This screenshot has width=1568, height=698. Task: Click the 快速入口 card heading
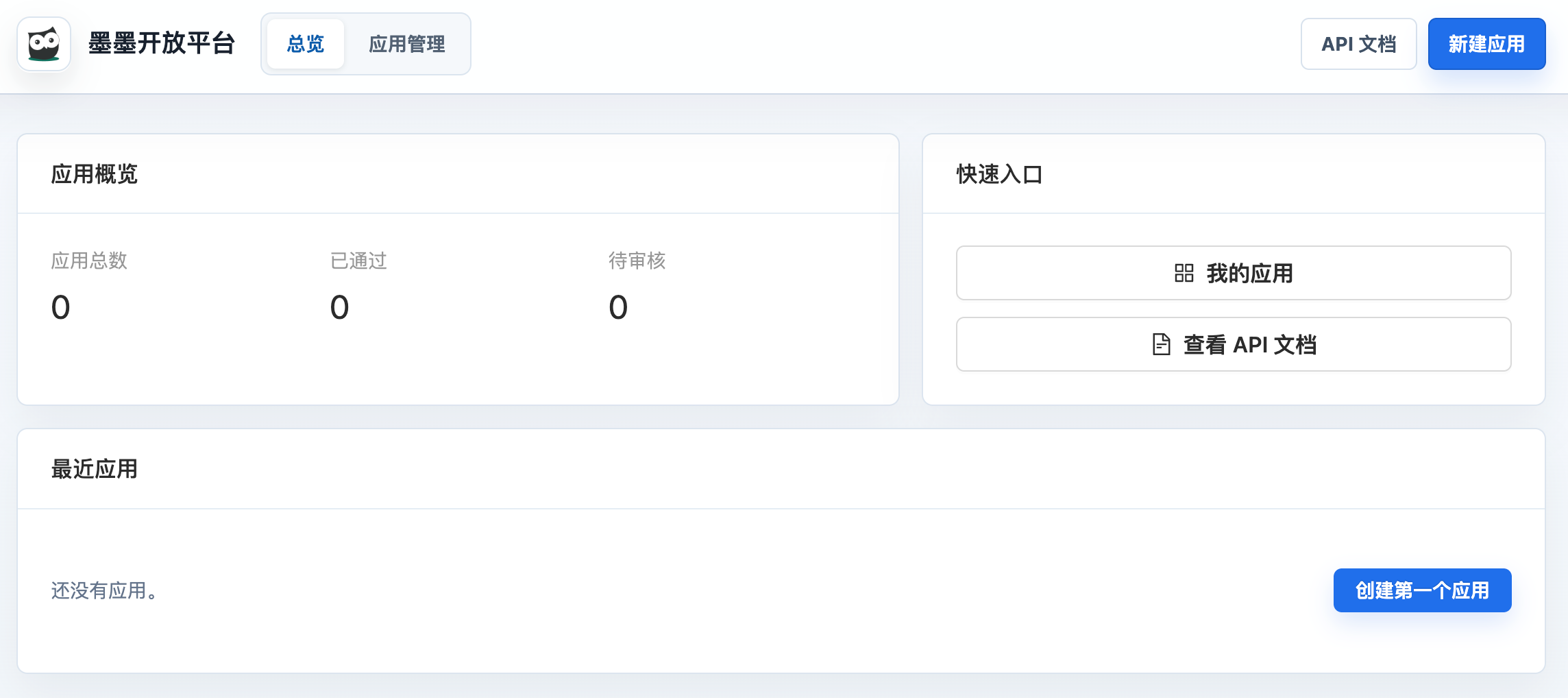point(999,174)
